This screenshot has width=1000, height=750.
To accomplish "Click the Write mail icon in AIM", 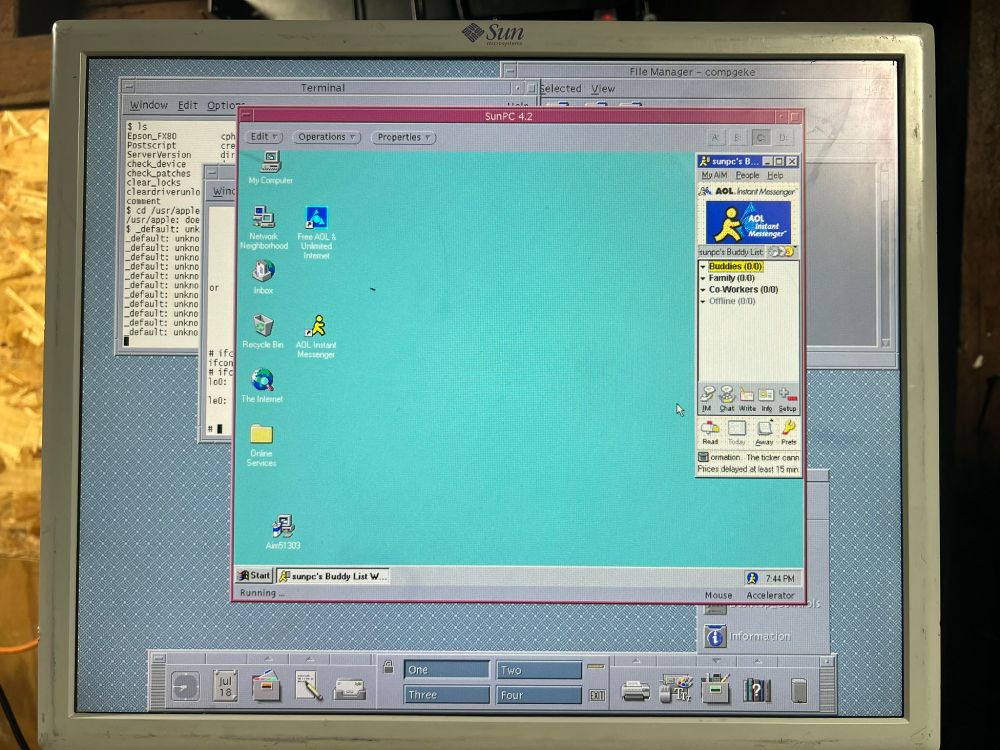I will pyautogui.click(x=747, y=399).
